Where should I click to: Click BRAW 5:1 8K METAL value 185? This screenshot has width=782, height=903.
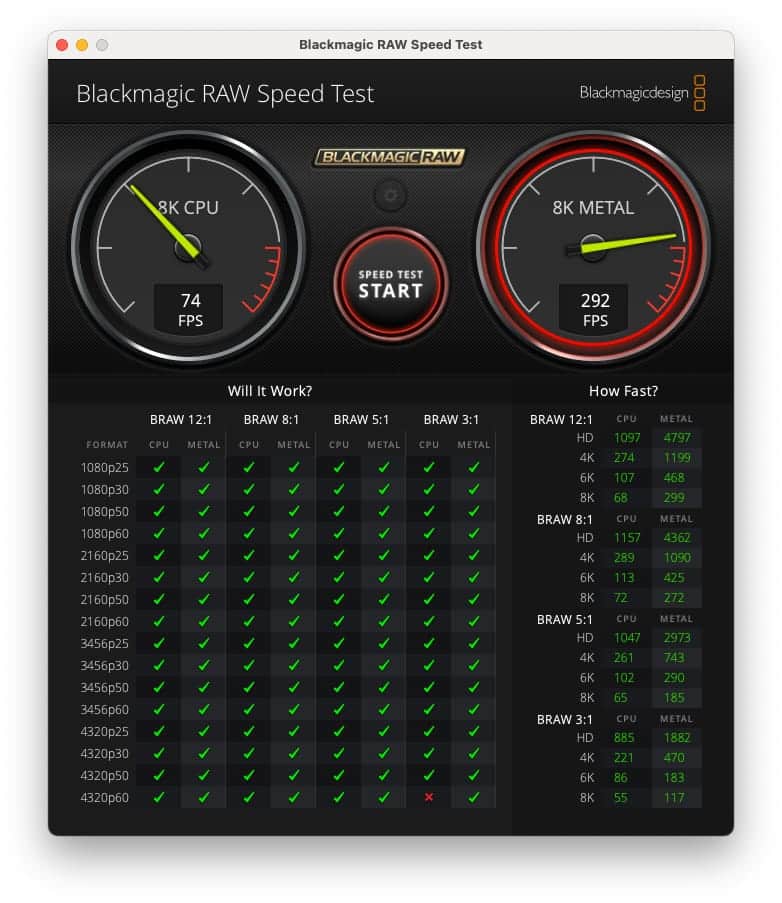coord(674,698)
